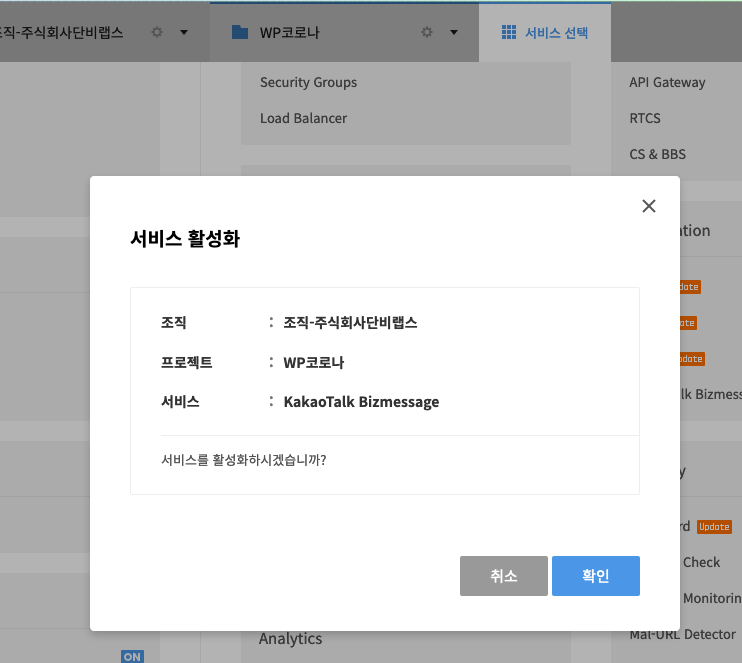742x663 pixels.
Task: Open settings gear for 조직-주식회사단비랩스 organization
Action: tap(157, 32)
